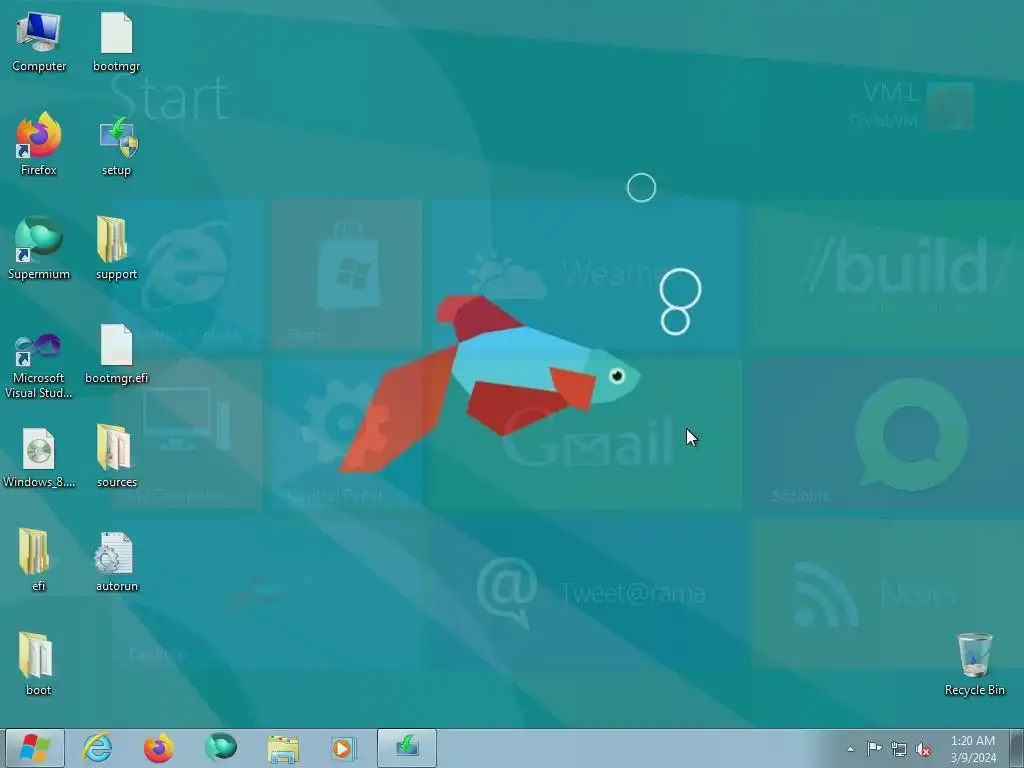The image size is (1024, 768).
Task: Launch Internet Explorer from the taskbar
Action: point(97,748)
